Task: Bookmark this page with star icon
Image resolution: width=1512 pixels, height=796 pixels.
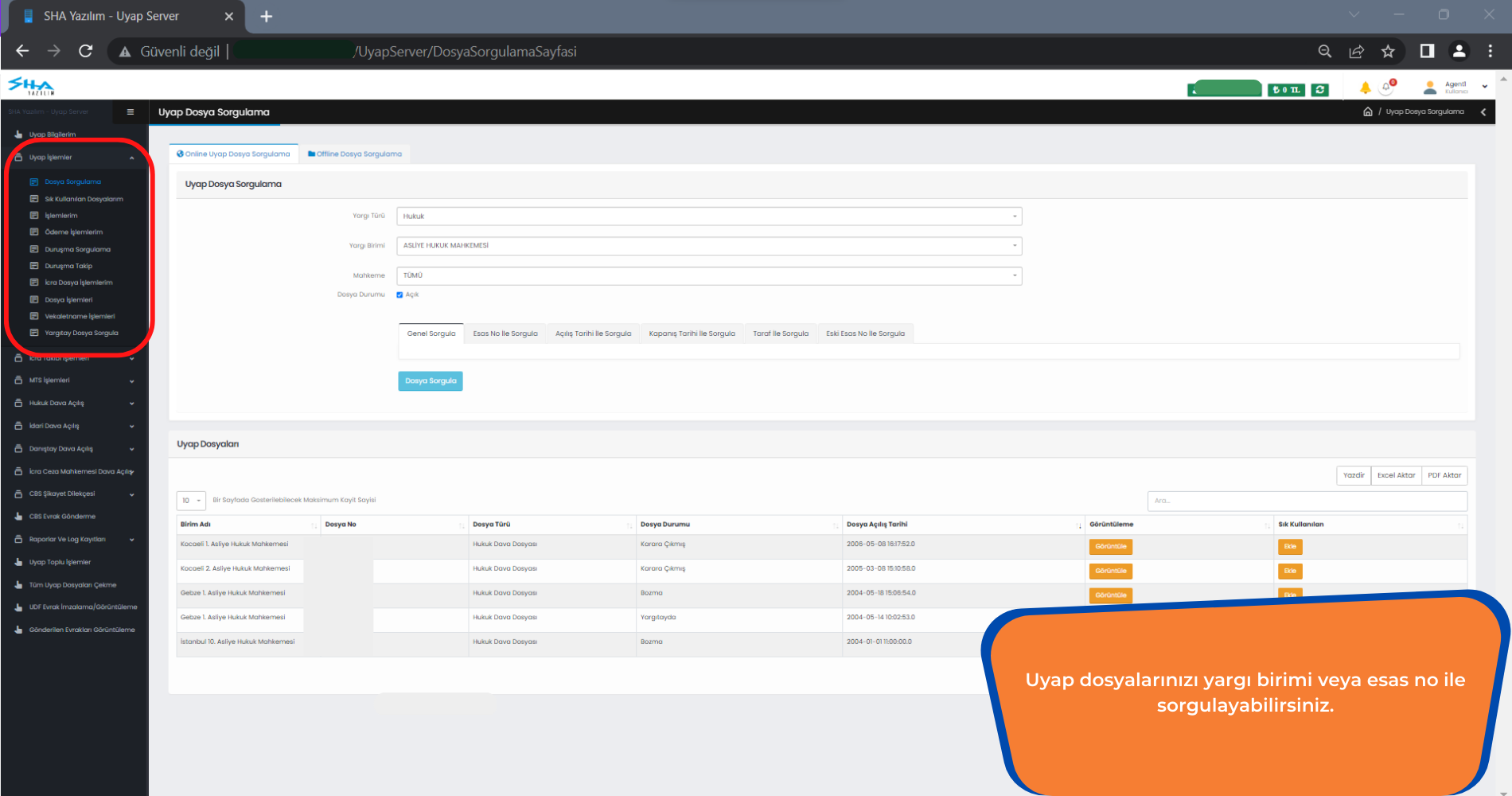Action: (x=1388, y=51)
